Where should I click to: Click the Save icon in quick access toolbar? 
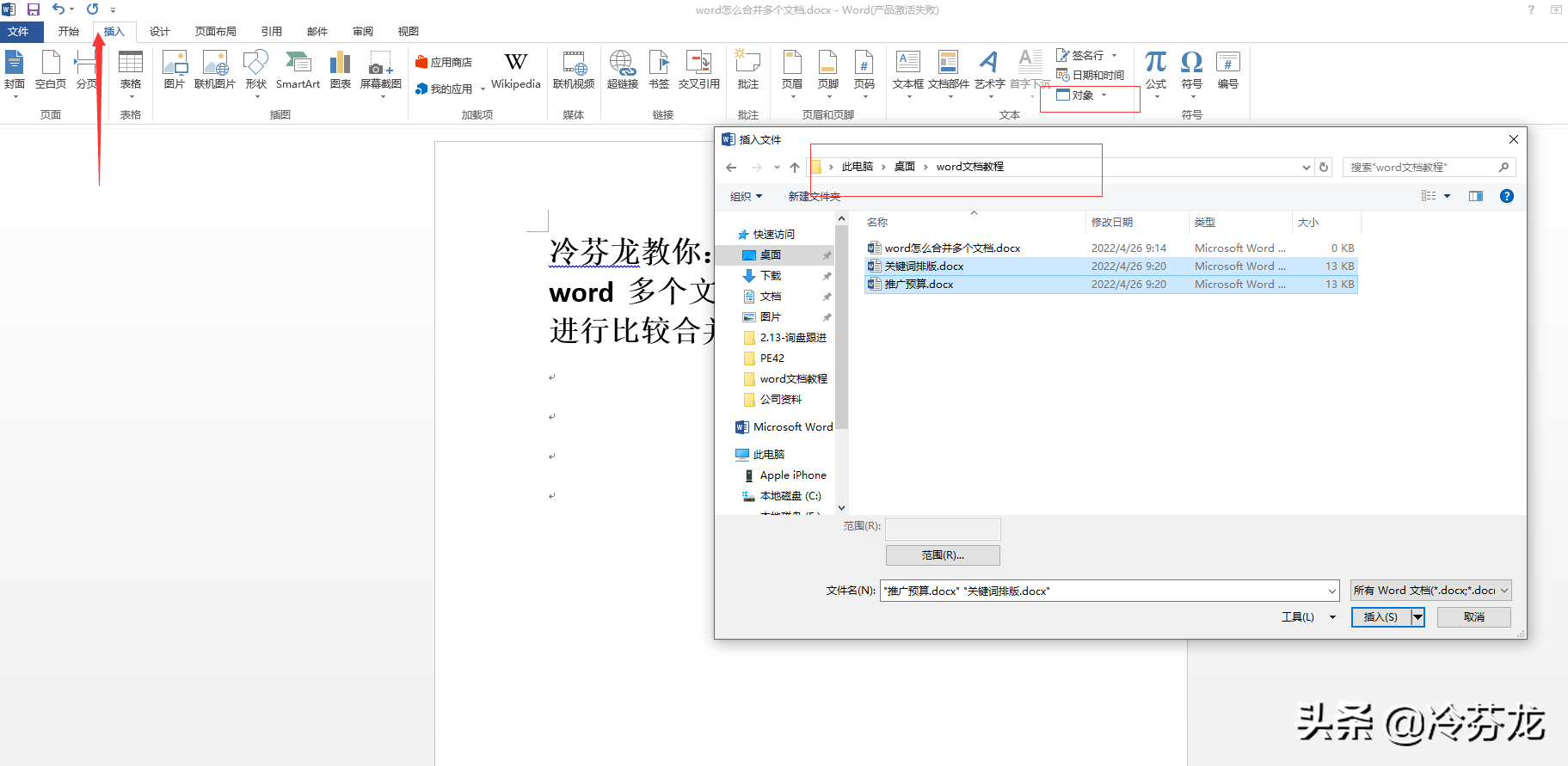coord(34,9)
